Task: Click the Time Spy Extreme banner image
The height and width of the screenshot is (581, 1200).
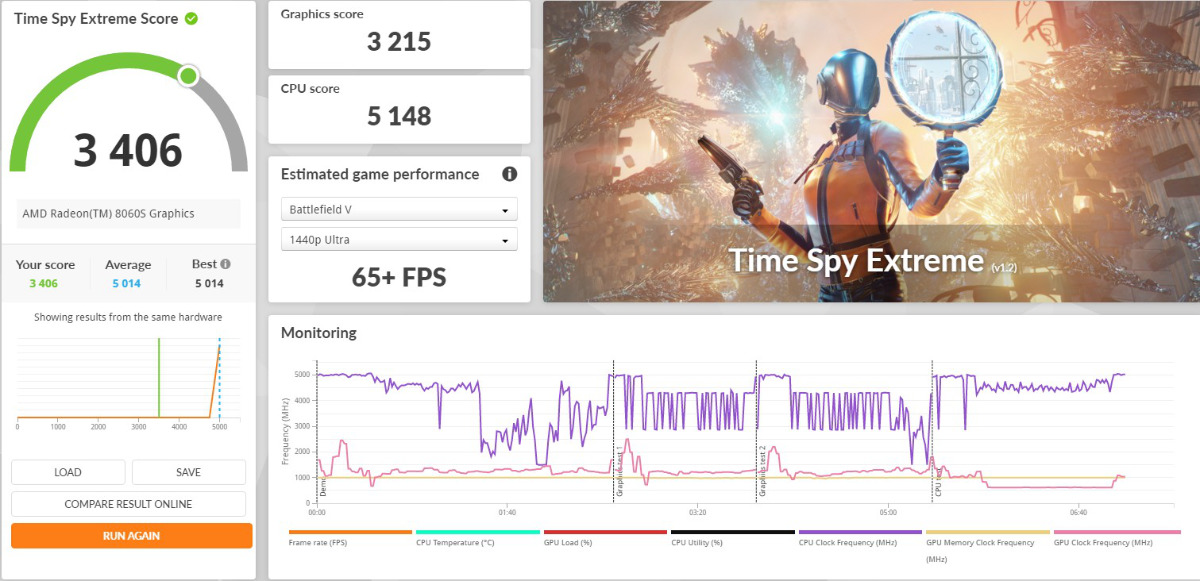Action: click(x=871, y=151)
